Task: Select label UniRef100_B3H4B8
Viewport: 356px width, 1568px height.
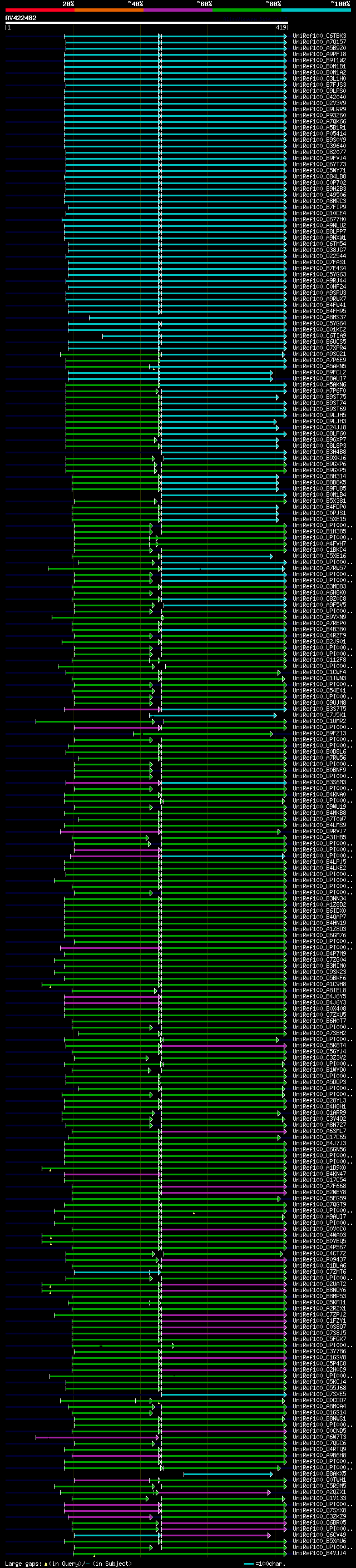Action: coord(319,452)
